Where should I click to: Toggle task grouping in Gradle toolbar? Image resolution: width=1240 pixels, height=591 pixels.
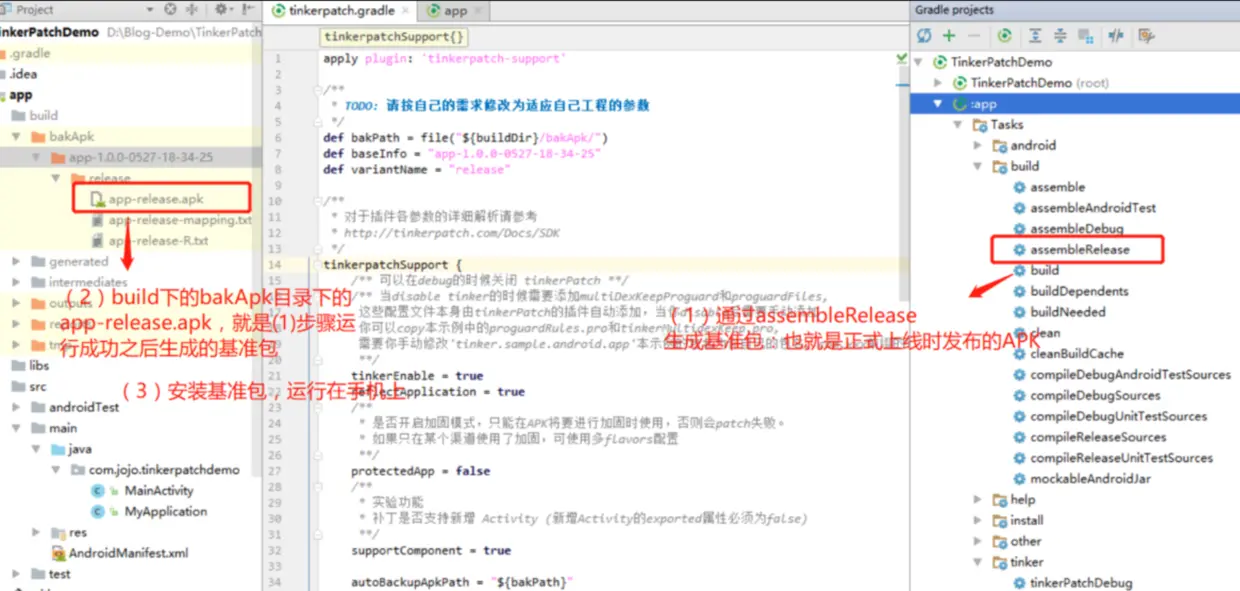[1085, 36]
